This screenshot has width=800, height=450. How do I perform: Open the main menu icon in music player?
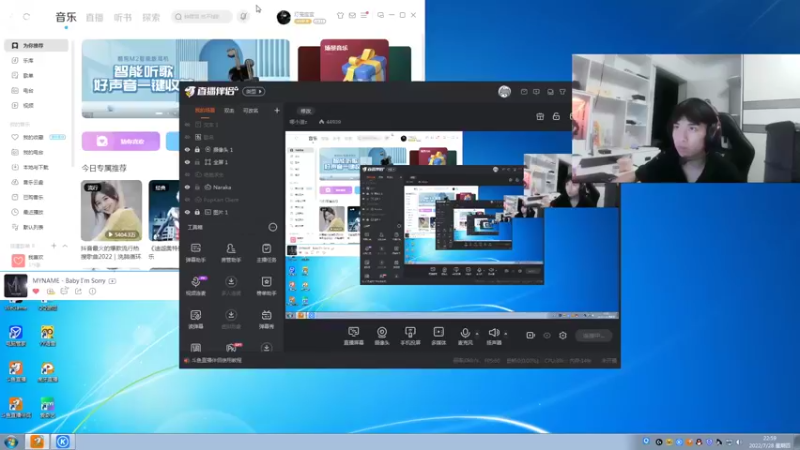[x=364, y=15]
